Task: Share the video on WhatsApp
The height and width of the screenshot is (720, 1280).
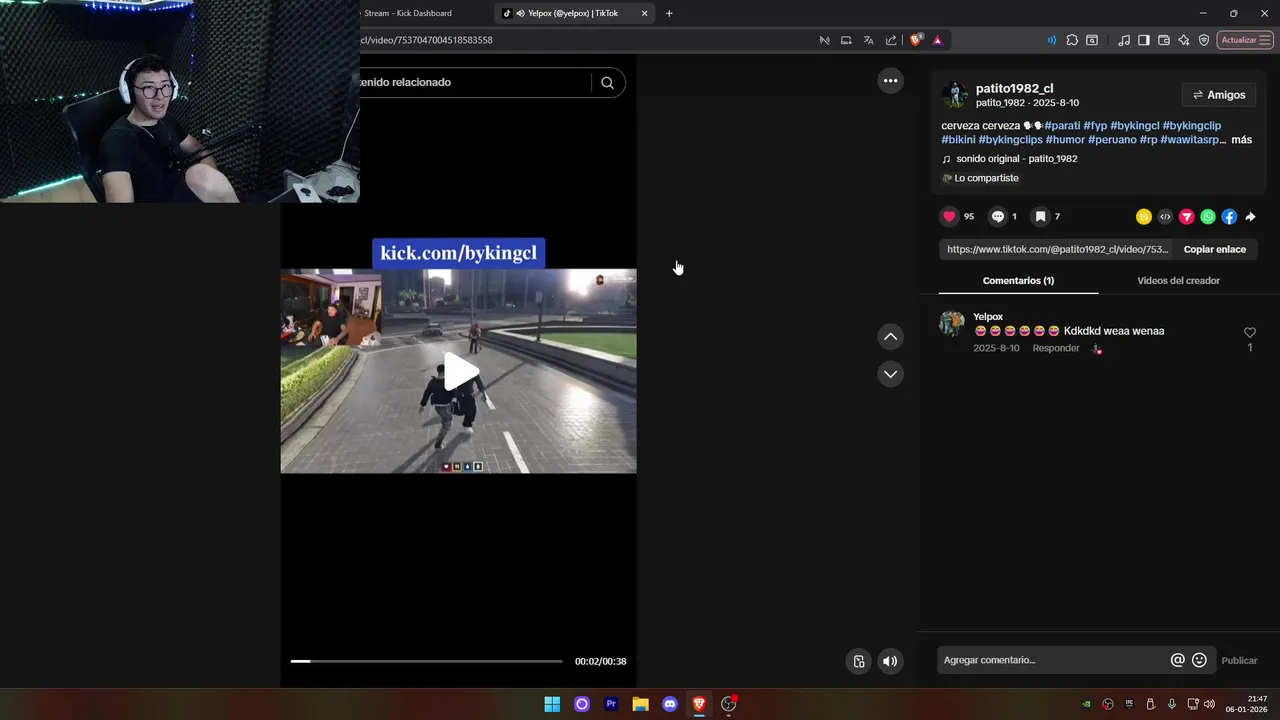Action: [1208, 217]
